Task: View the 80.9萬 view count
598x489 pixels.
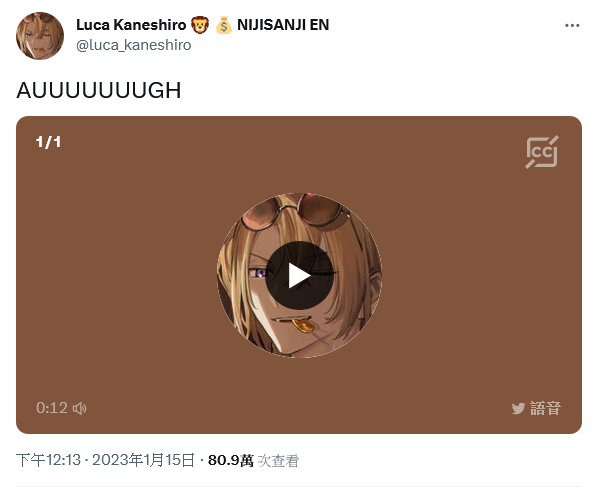Action: click(x=231, y=460)
